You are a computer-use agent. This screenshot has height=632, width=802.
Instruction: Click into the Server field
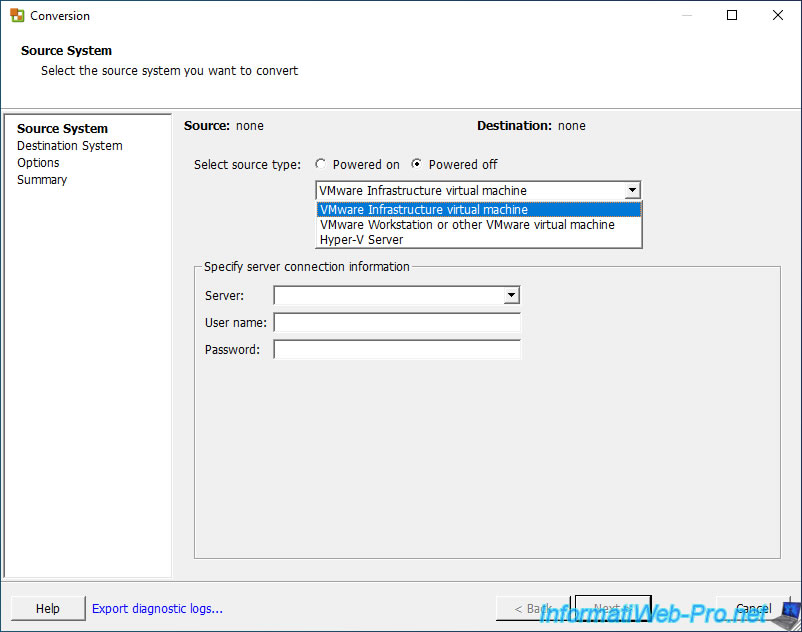coord(389,295)
